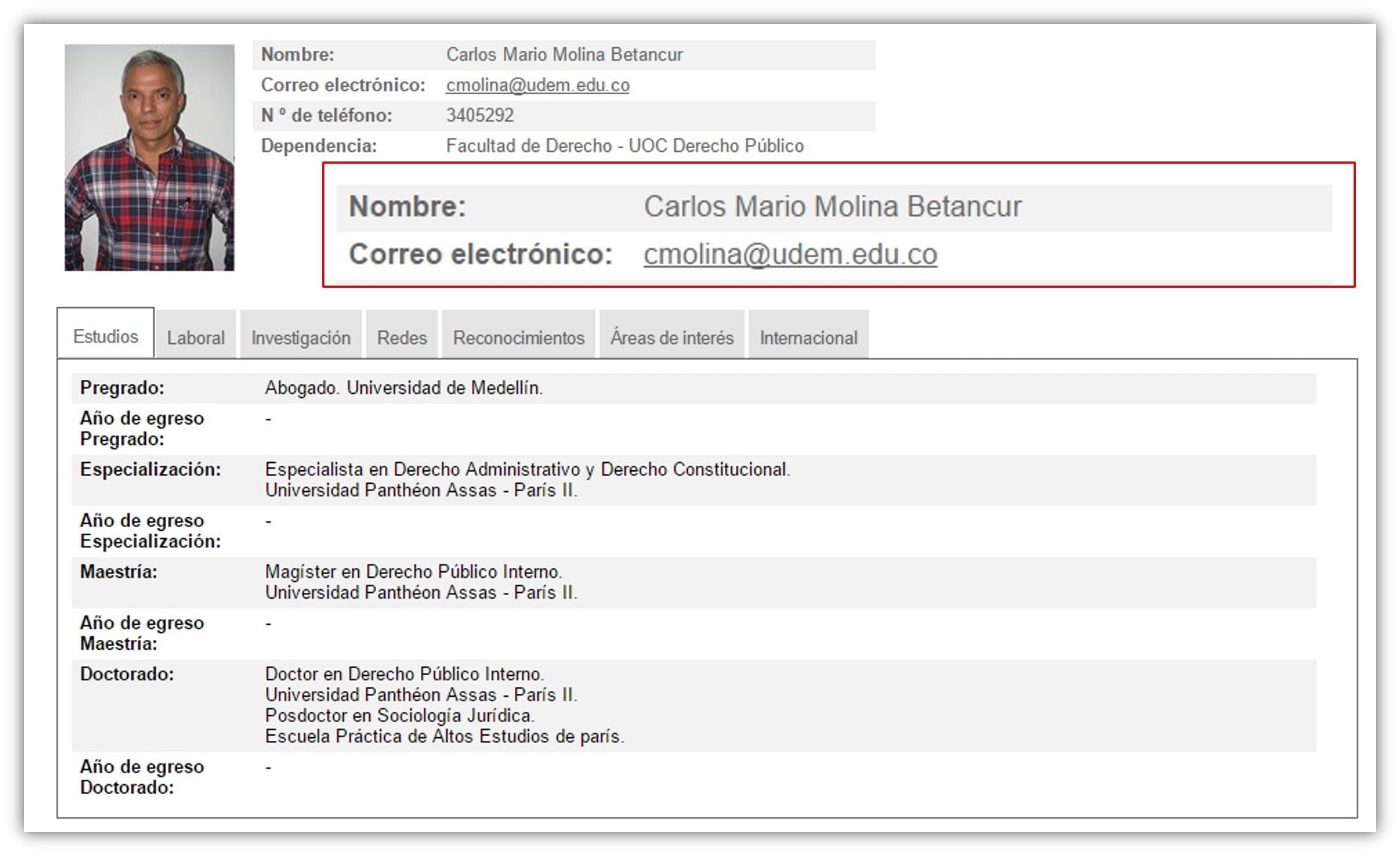1400x856 pixels.
Task: Click the Magíster en Derecho Público Interno line
Action: point(413,572)
